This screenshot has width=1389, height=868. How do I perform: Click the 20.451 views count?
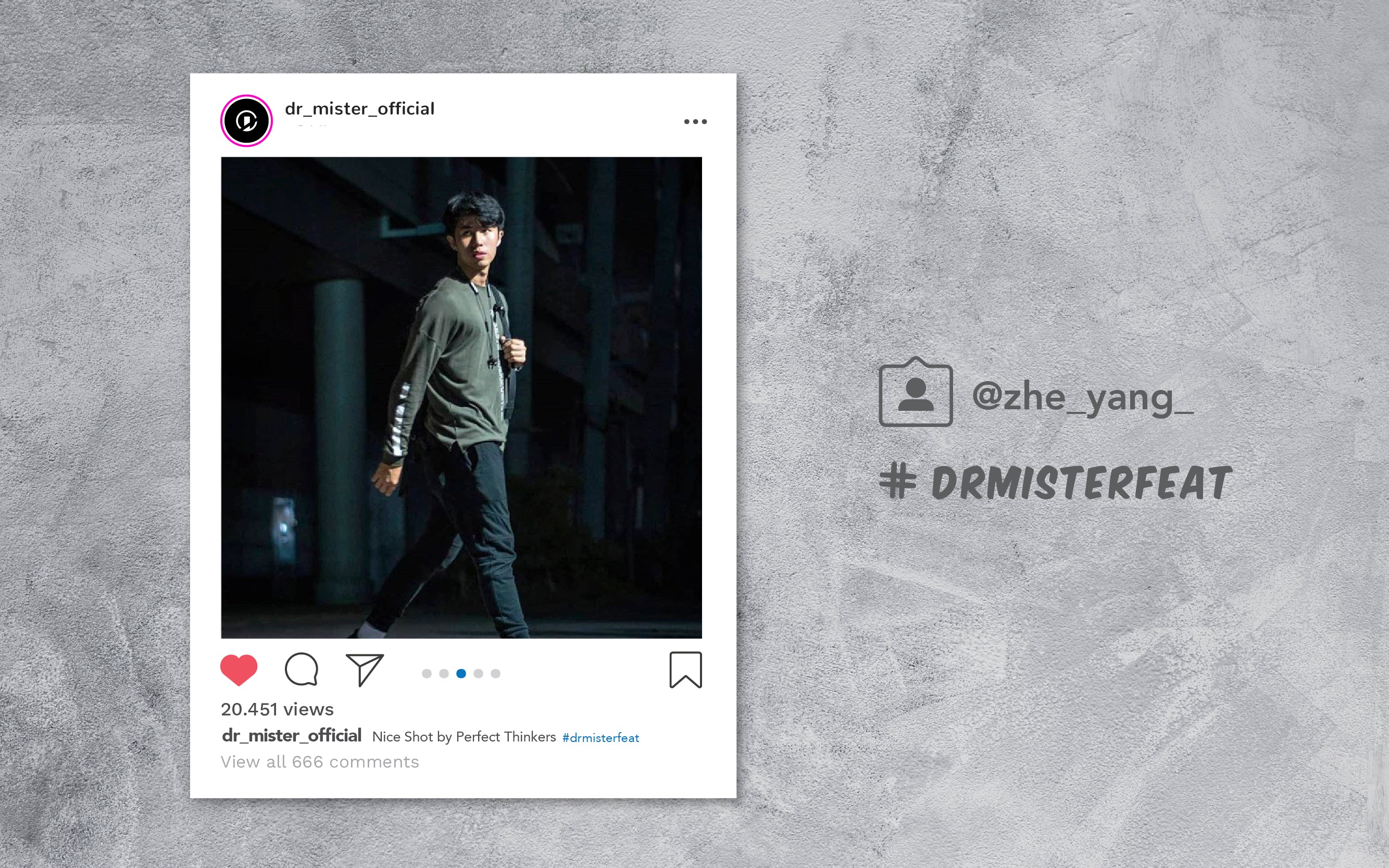278,710
